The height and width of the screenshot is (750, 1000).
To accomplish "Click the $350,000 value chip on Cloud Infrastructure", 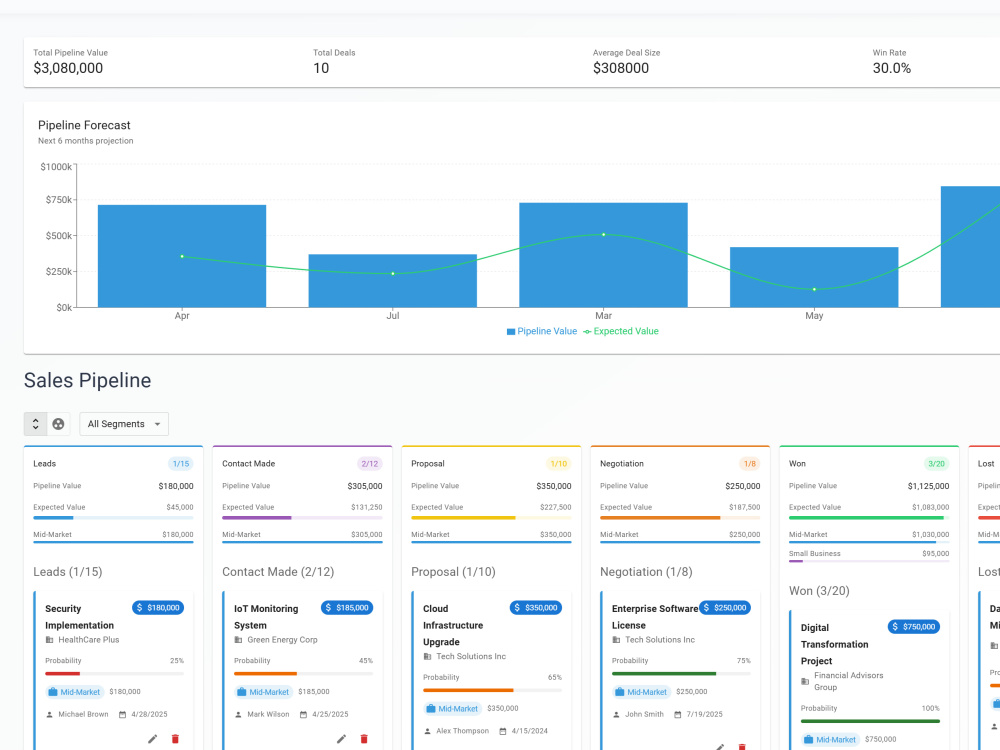I will tap(536, 608).
